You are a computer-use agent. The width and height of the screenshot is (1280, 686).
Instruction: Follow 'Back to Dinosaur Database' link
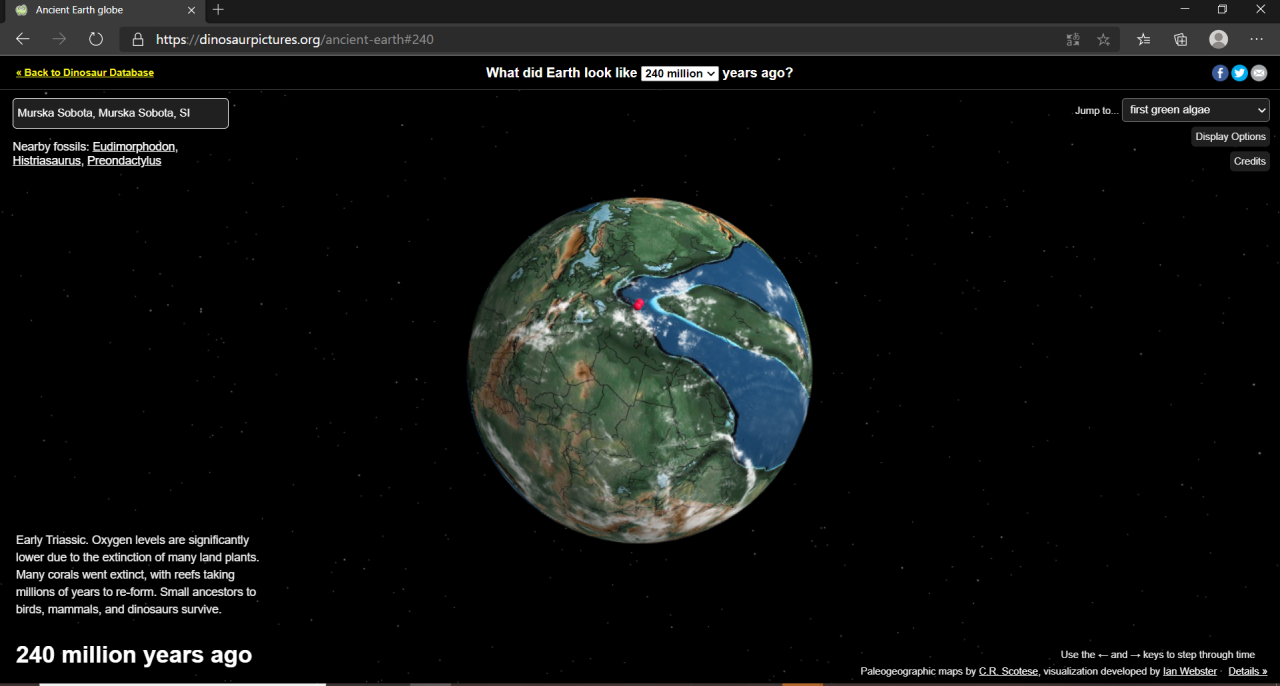(85, 73)
